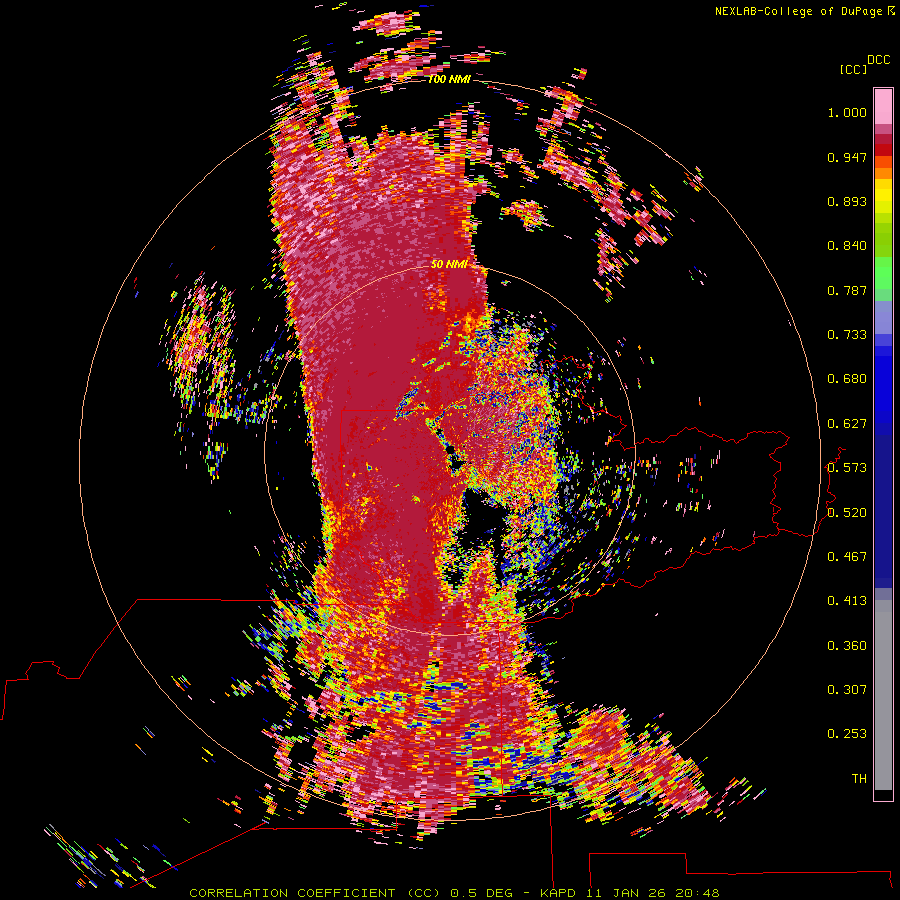The height and width of the screenshot is (900, 900).
Task: Click the pink top segment of color bar
Action: click(x=883, y=106)
